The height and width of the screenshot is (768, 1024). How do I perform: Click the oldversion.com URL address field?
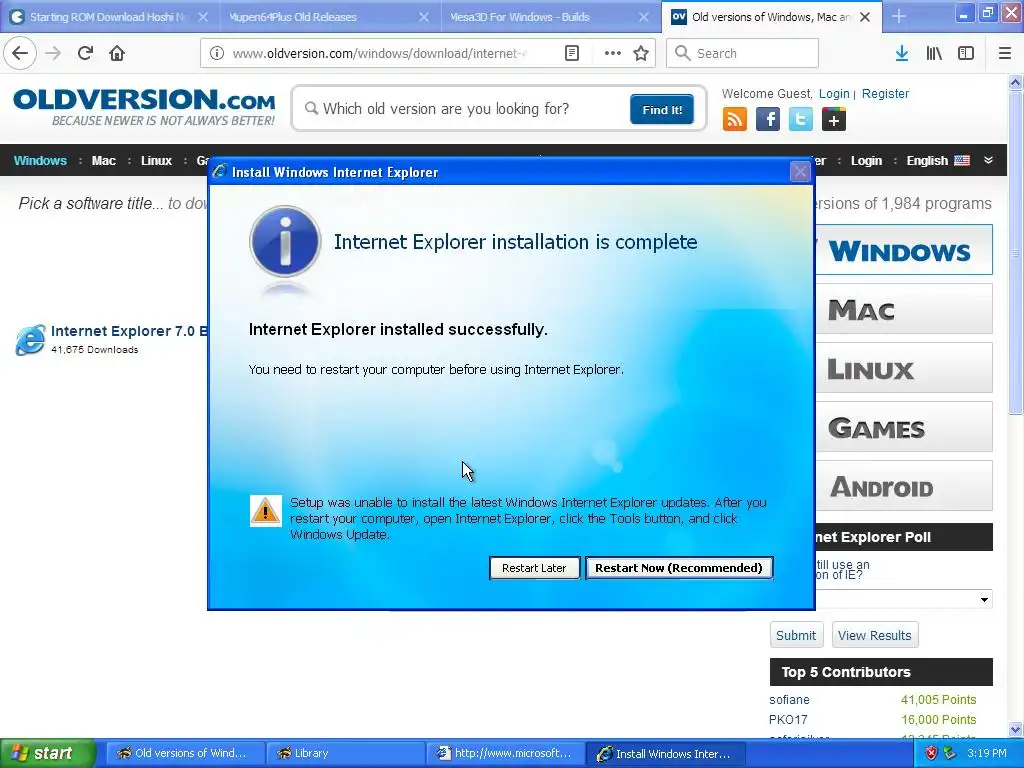tap(379, 53)
